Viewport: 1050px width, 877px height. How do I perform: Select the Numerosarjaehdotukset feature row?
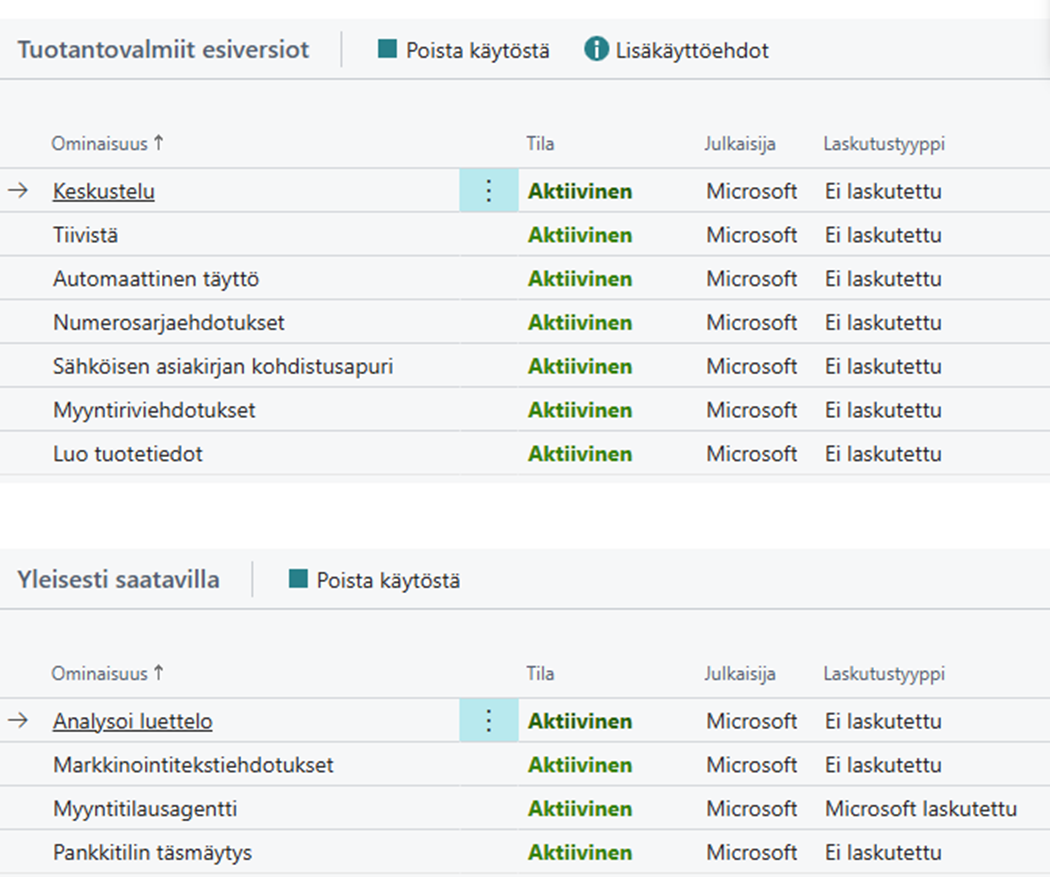point(169,323)
